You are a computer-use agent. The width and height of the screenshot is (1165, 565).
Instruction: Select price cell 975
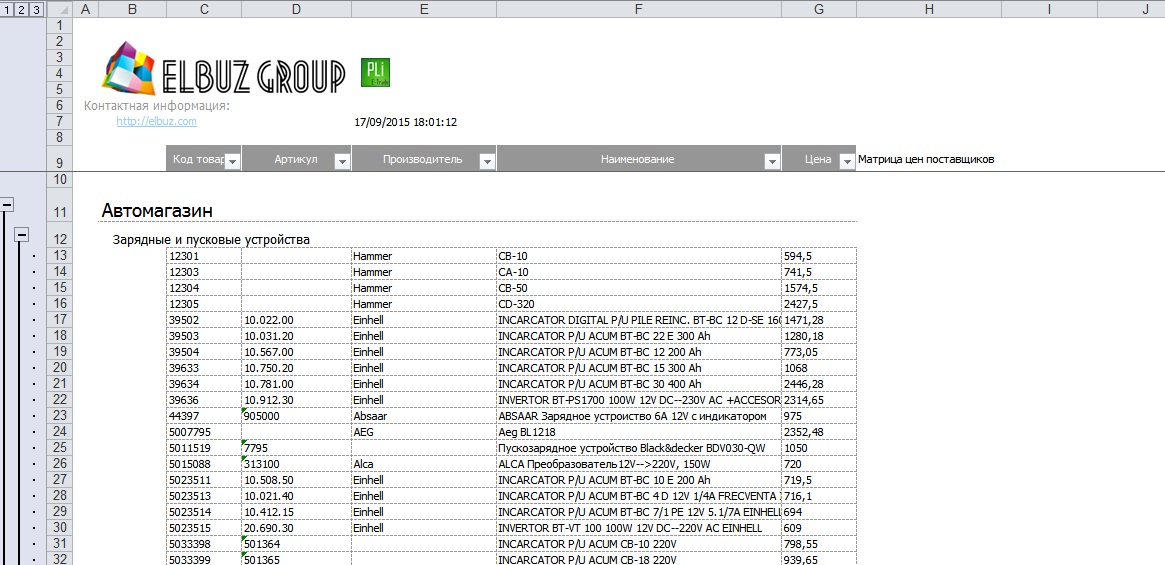click(x=819, y=416)
